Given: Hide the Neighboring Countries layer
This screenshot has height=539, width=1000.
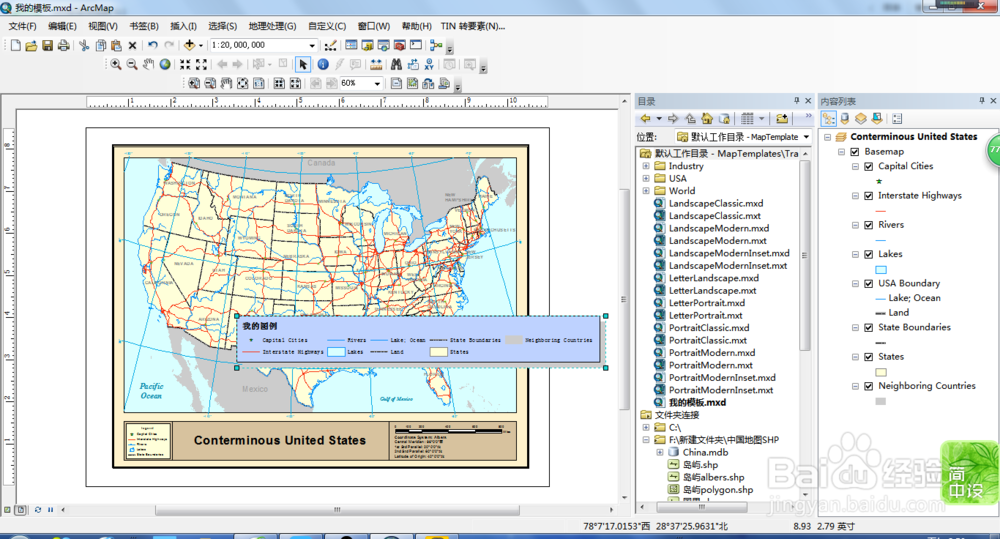Looking at the screenshot, I should click(x=868, y=387).
